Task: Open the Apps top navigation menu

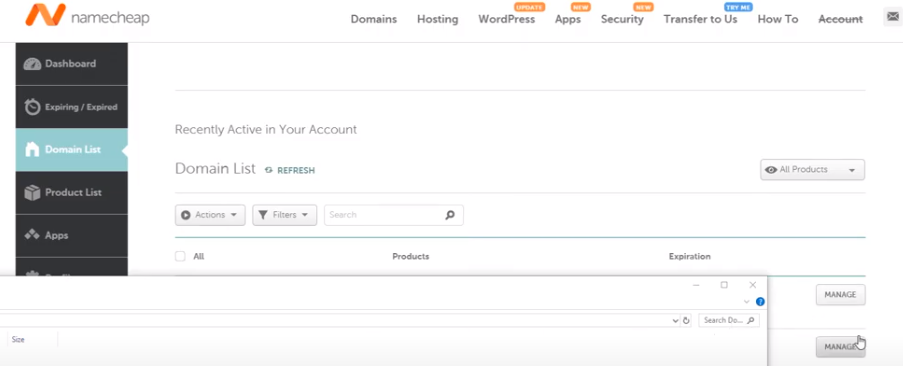Action: (x=568, y=19)
